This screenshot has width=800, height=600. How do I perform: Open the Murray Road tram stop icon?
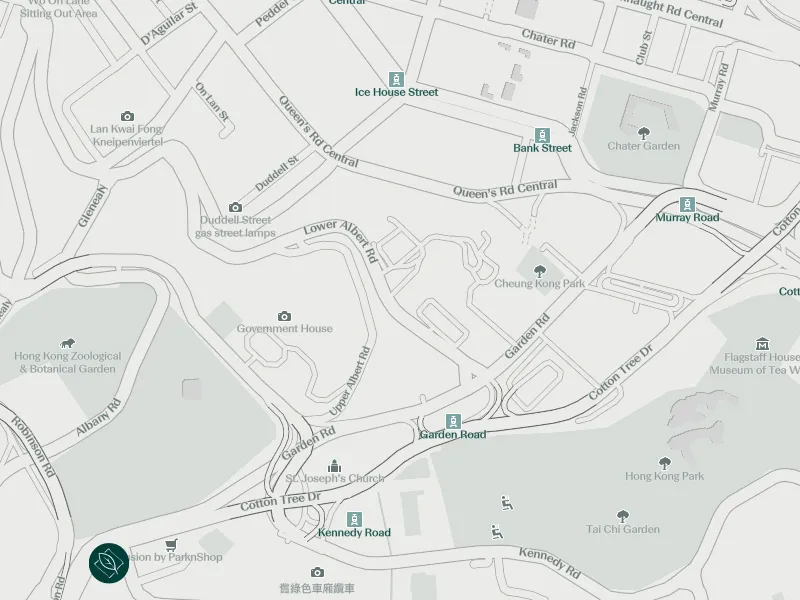pos(687,205)
